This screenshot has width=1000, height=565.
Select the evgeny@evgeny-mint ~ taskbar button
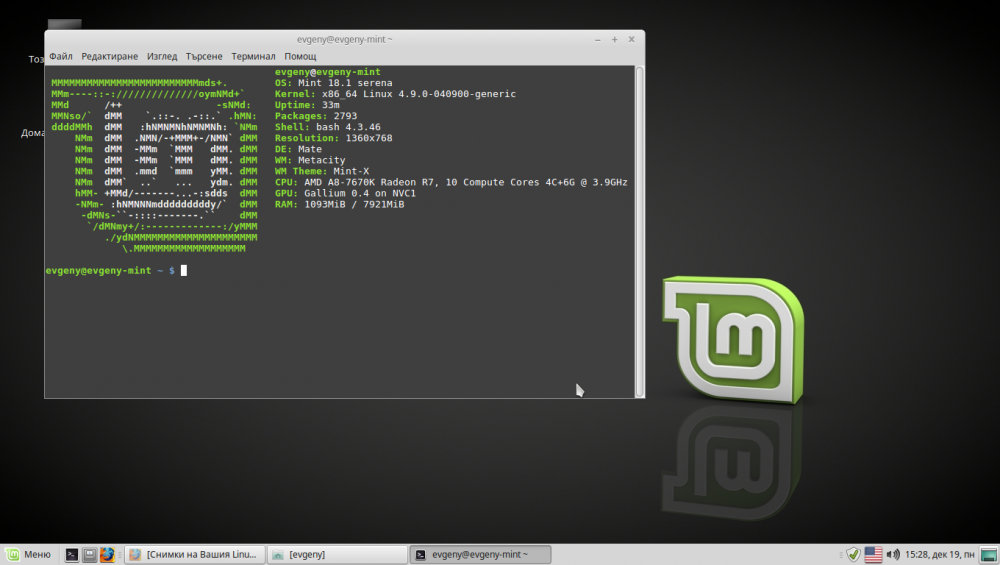480,555
